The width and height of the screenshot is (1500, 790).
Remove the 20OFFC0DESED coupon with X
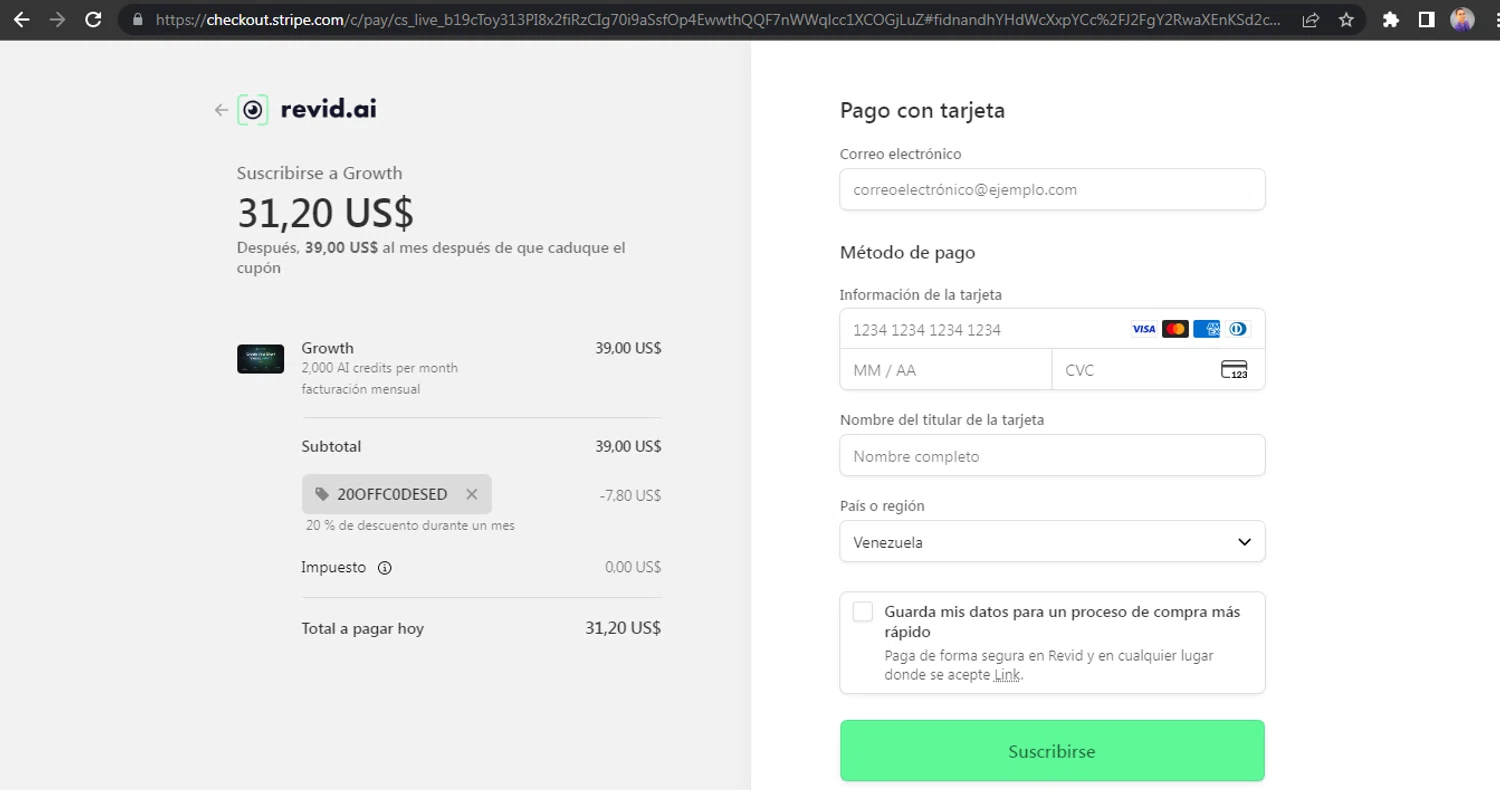tap(472, 494)
